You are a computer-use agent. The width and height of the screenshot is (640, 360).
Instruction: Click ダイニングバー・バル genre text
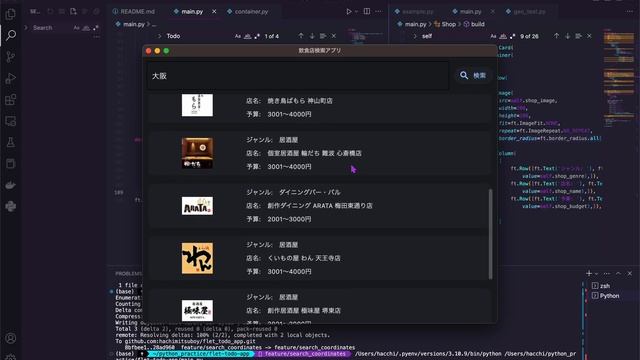309,192
